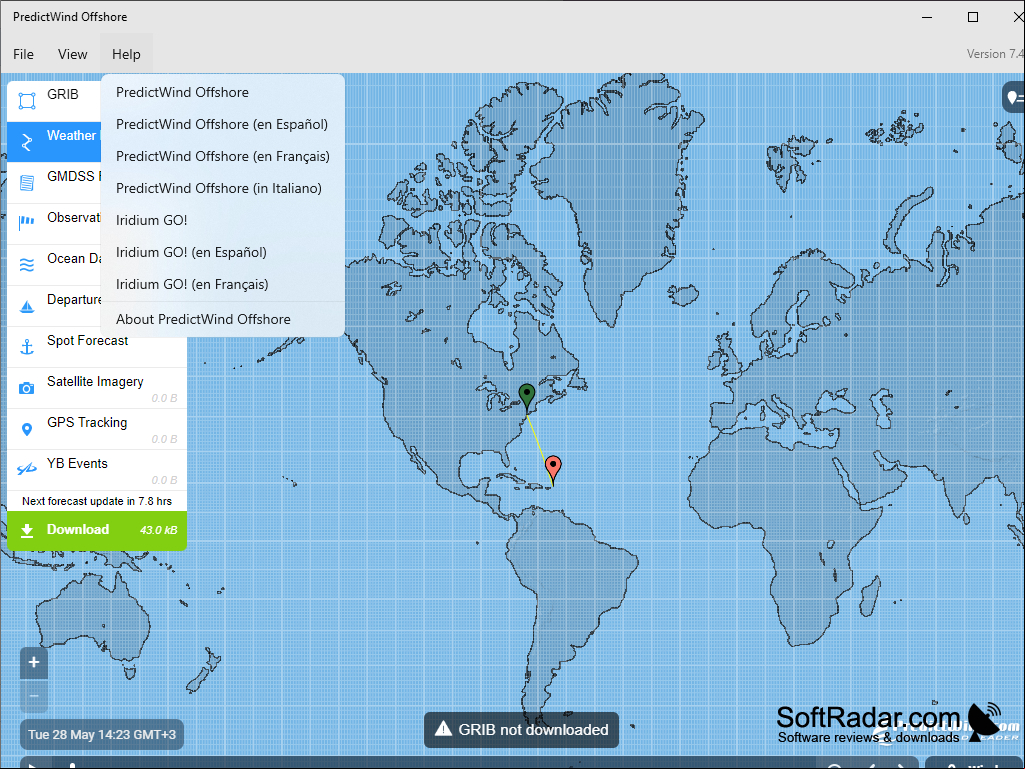The height and width of the screenshot is (769, 1025).
Task: Click the Weather Routing route icon
Action: (x=27, y=142)
